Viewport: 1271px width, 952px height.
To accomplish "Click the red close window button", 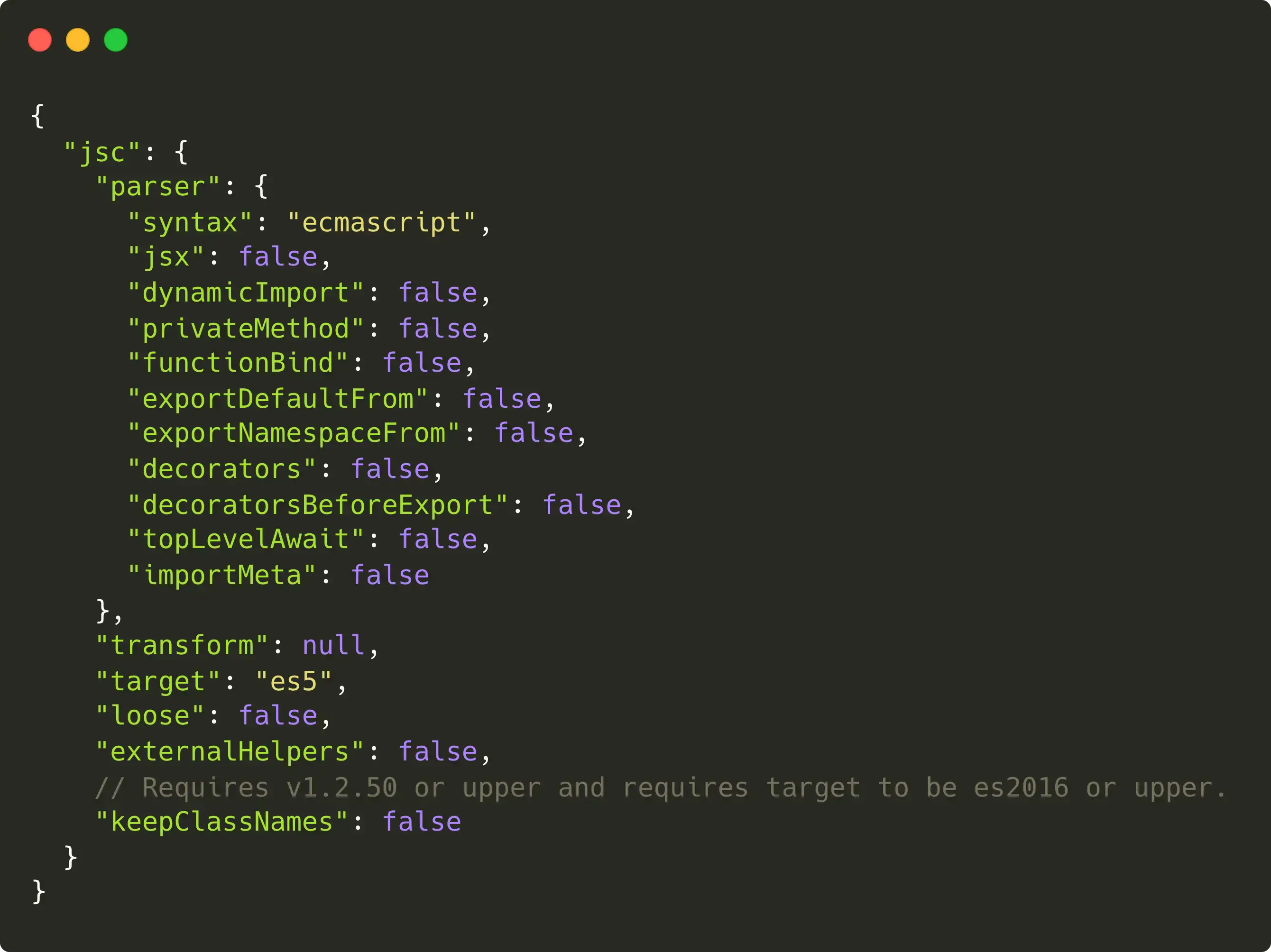I will 40,40.
